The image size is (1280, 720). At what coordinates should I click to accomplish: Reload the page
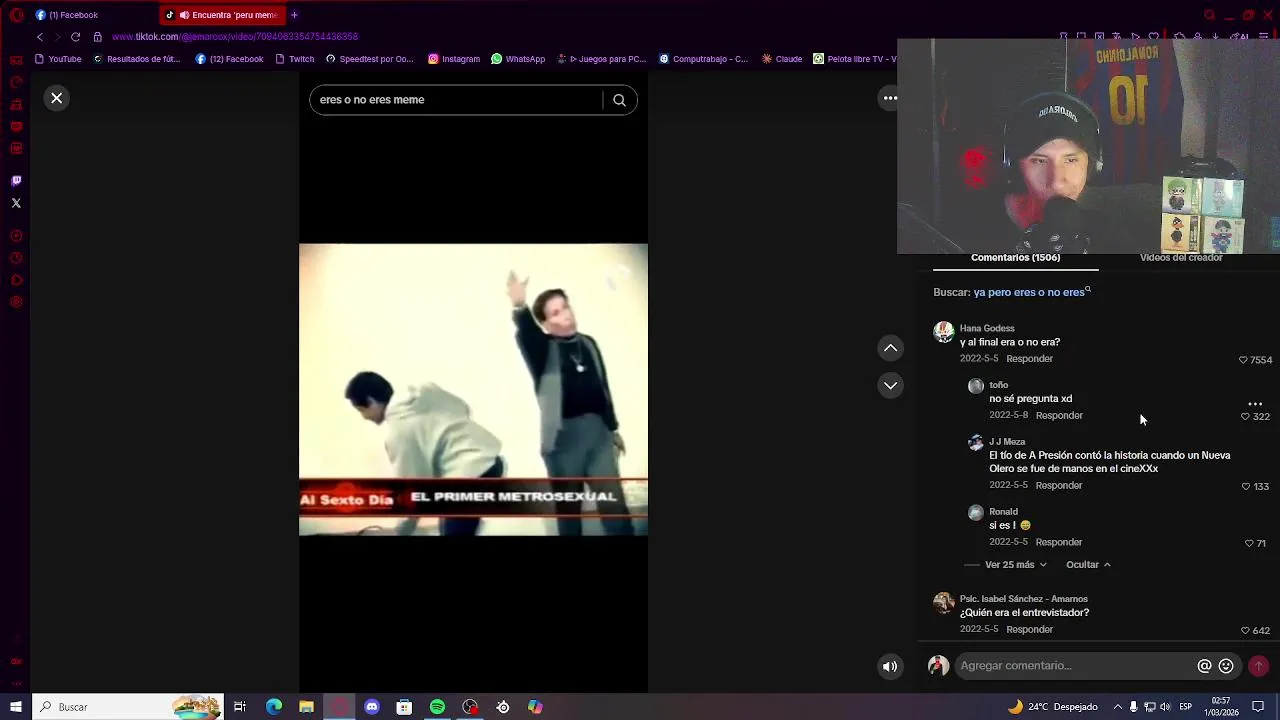[75, 37]
